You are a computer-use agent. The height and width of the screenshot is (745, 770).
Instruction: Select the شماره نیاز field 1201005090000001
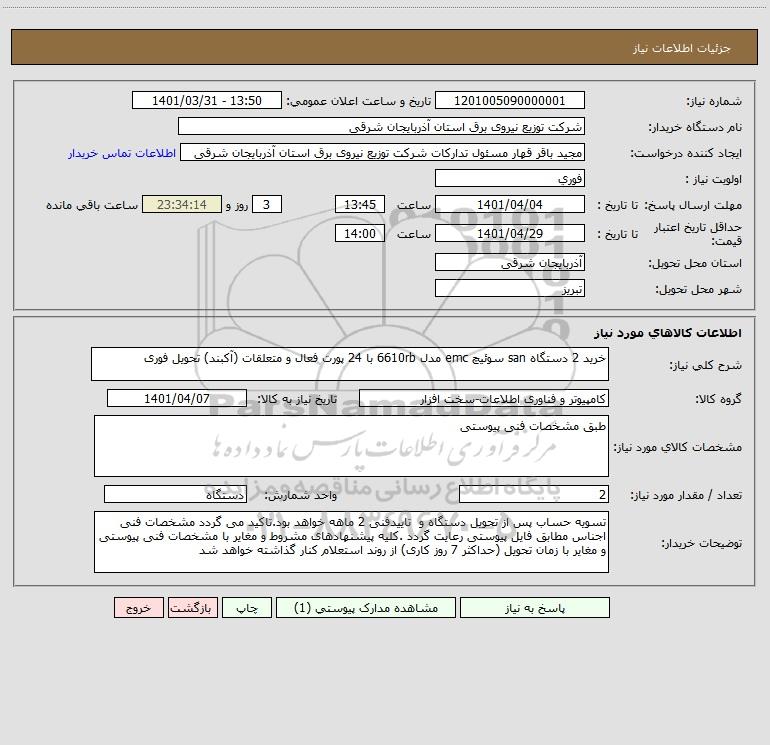[510, 100]
